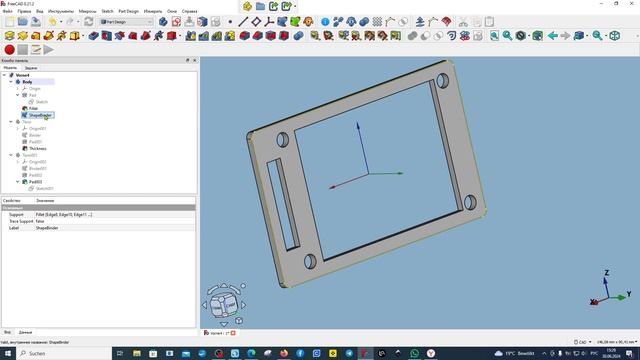
Task: Click the Datum plane icon
Action: pos(256,22)
